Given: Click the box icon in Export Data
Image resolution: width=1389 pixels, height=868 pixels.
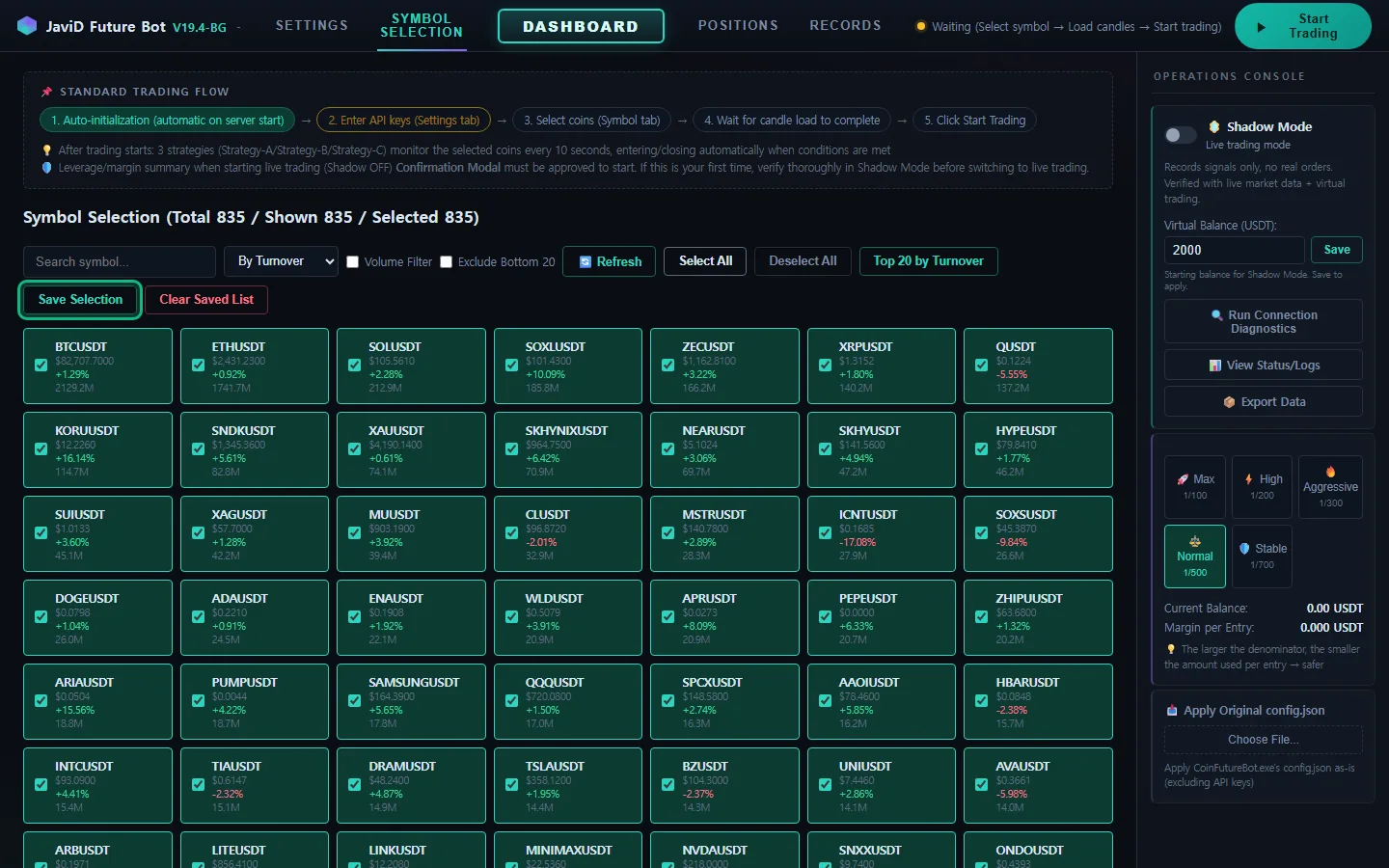Looking at the screenshot, I should 1229,402.
